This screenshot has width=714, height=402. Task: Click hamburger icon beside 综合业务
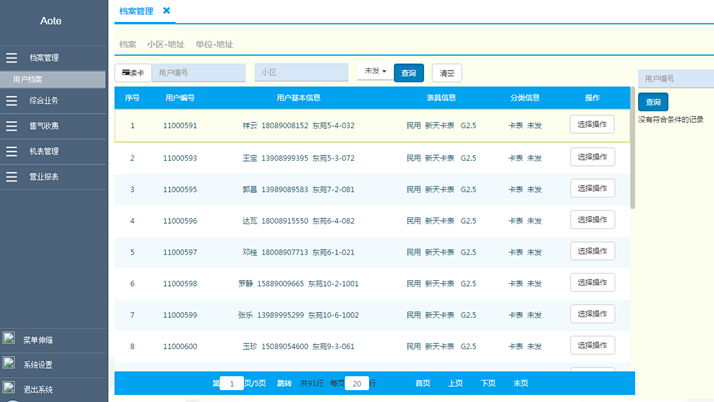(11, 101)
